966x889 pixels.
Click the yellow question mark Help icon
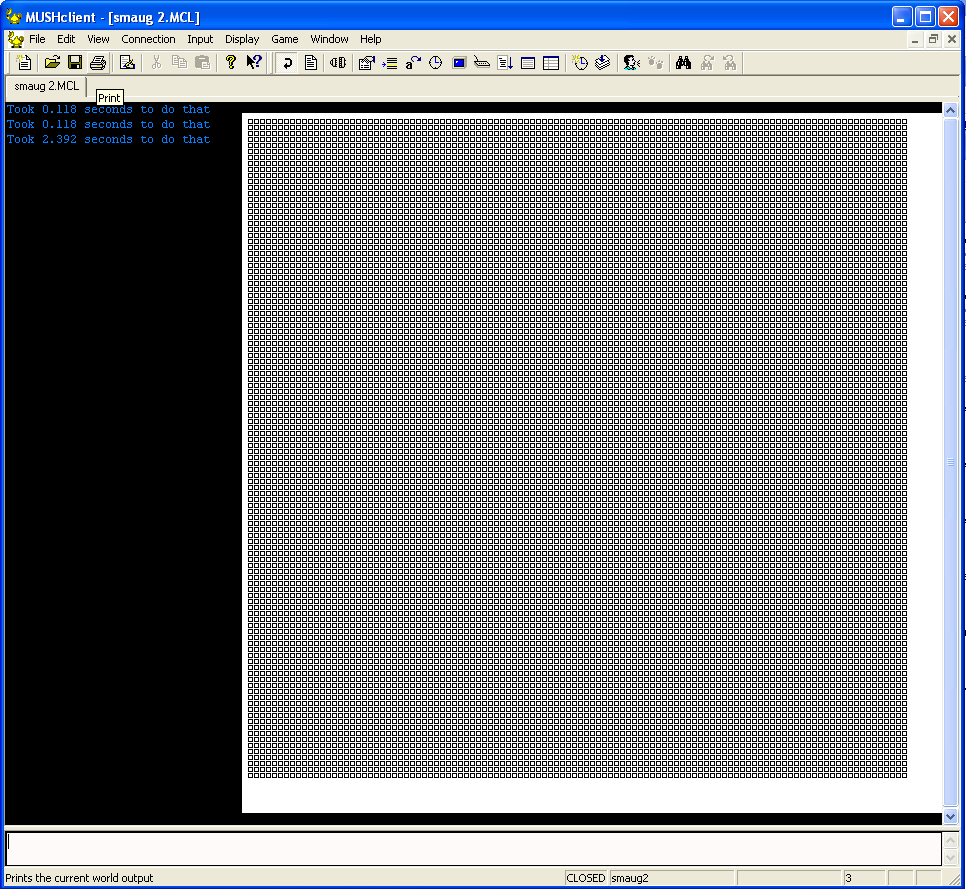230,62
